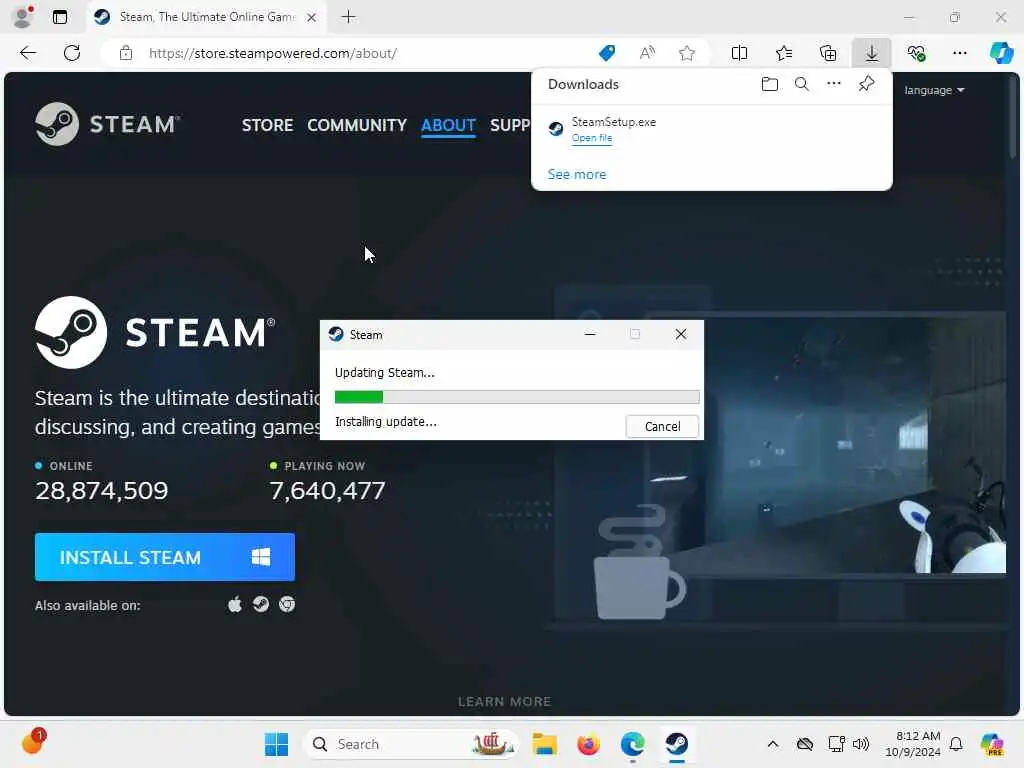
Task: Choose the Chromebook download icon
Action: [x=287, y=604]
